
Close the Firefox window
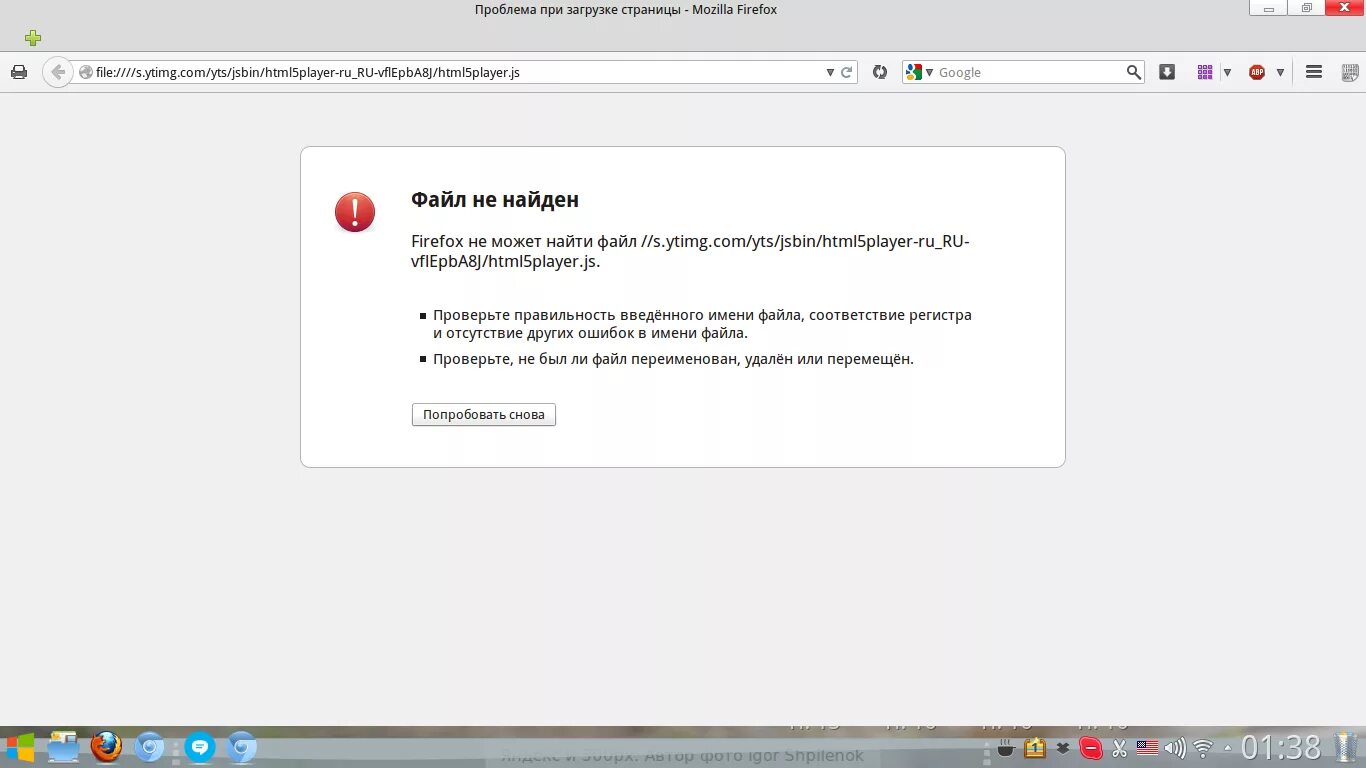[1344, 8]
